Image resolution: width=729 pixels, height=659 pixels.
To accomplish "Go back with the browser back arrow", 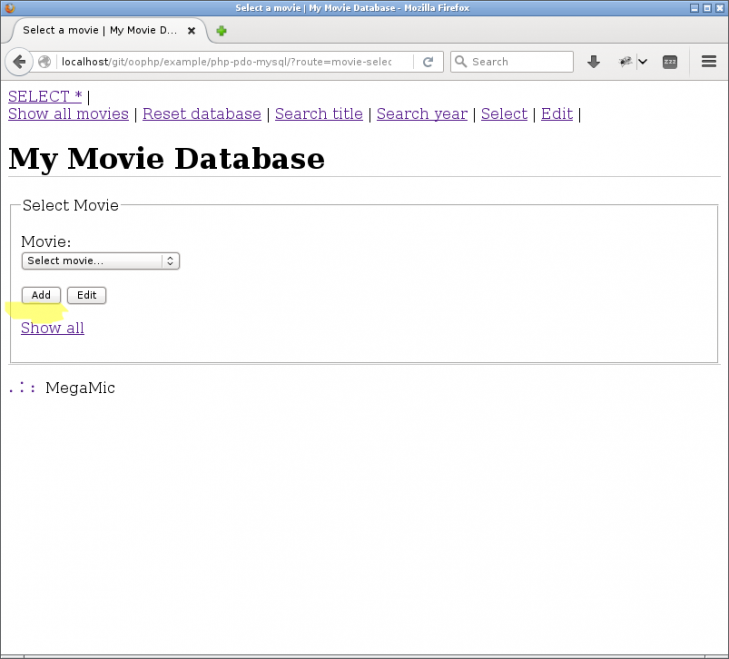I will click(x=19, y=62).
